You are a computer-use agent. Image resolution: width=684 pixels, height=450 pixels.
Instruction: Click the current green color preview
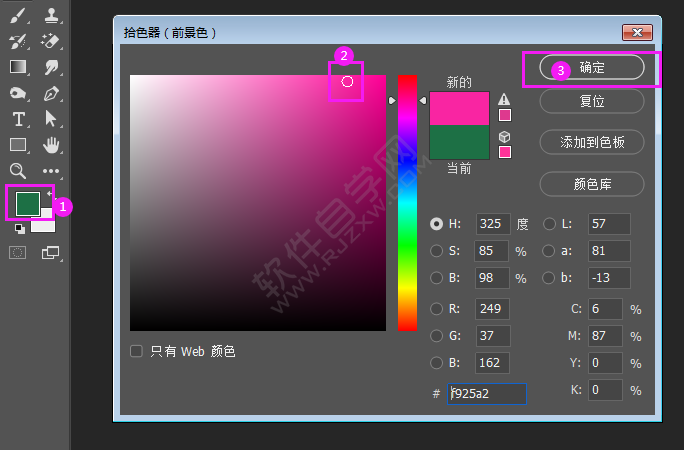459,142
